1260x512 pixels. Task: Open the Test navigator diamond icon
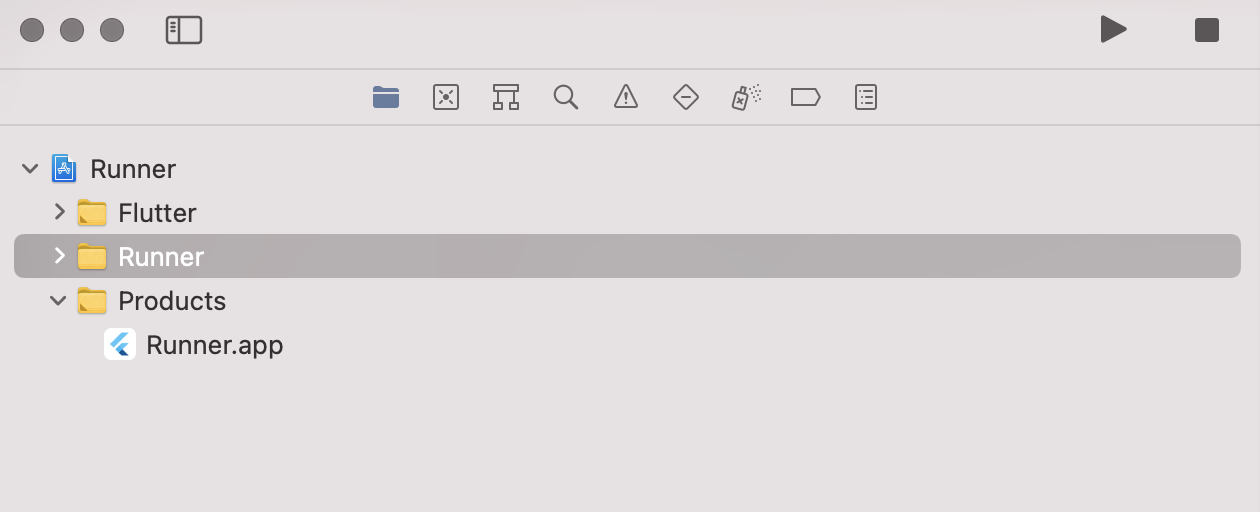tap(686, 97)
